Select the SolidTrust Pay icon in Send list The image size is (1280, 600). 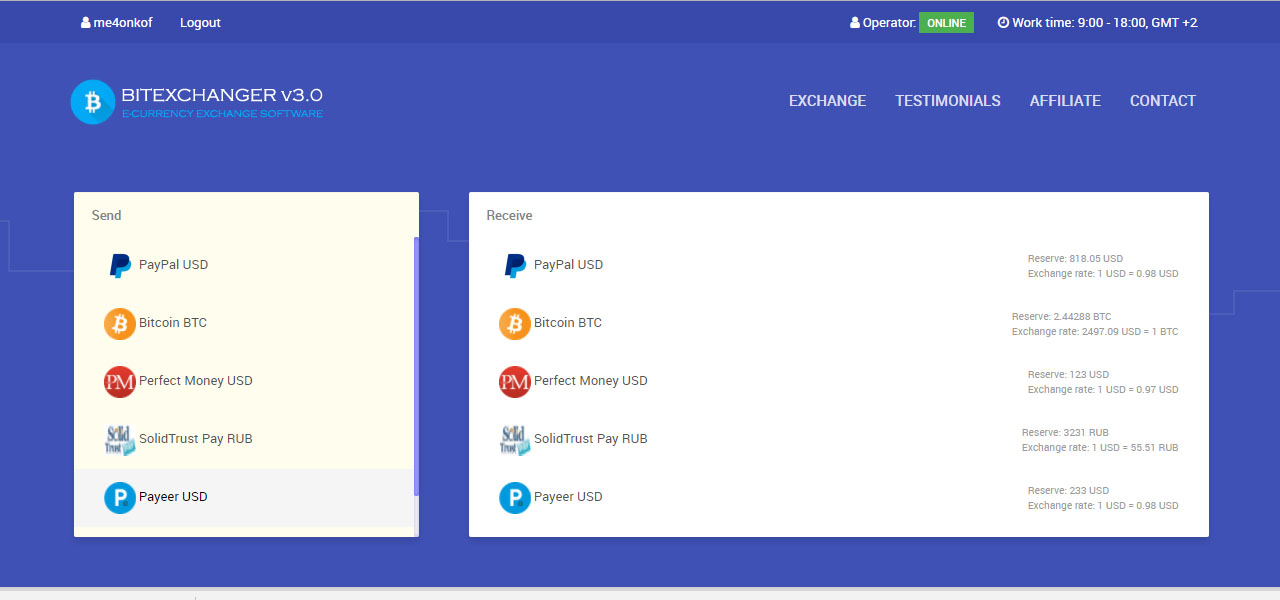pos(120,439)
